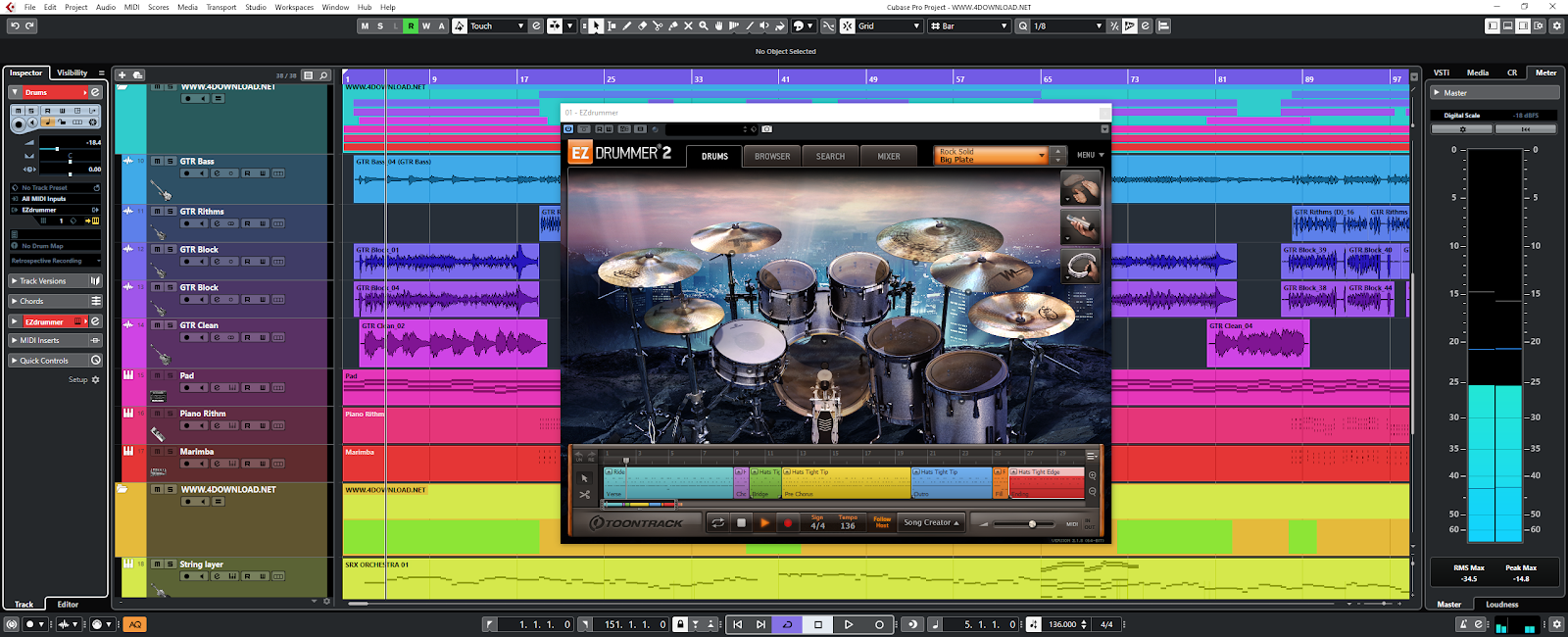Select the arrow tool in EZdrummer song track
This screenshot has width=1568, height=637.
tap(585, 478)
